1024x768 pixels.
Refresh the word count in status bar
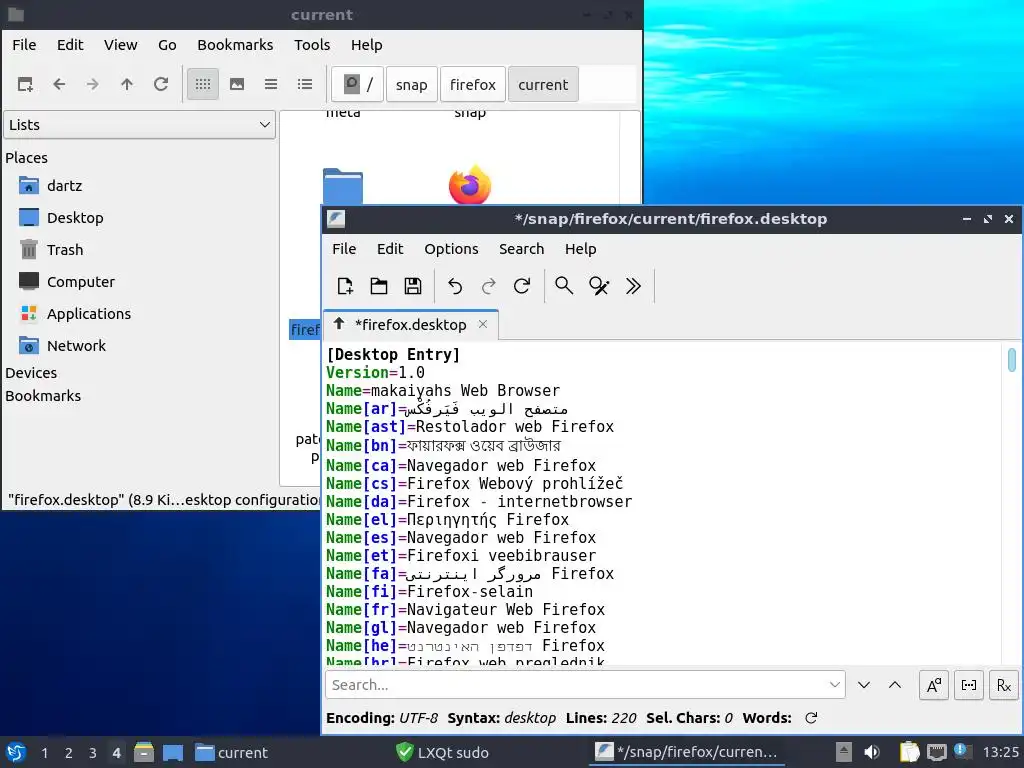point(811,718)
